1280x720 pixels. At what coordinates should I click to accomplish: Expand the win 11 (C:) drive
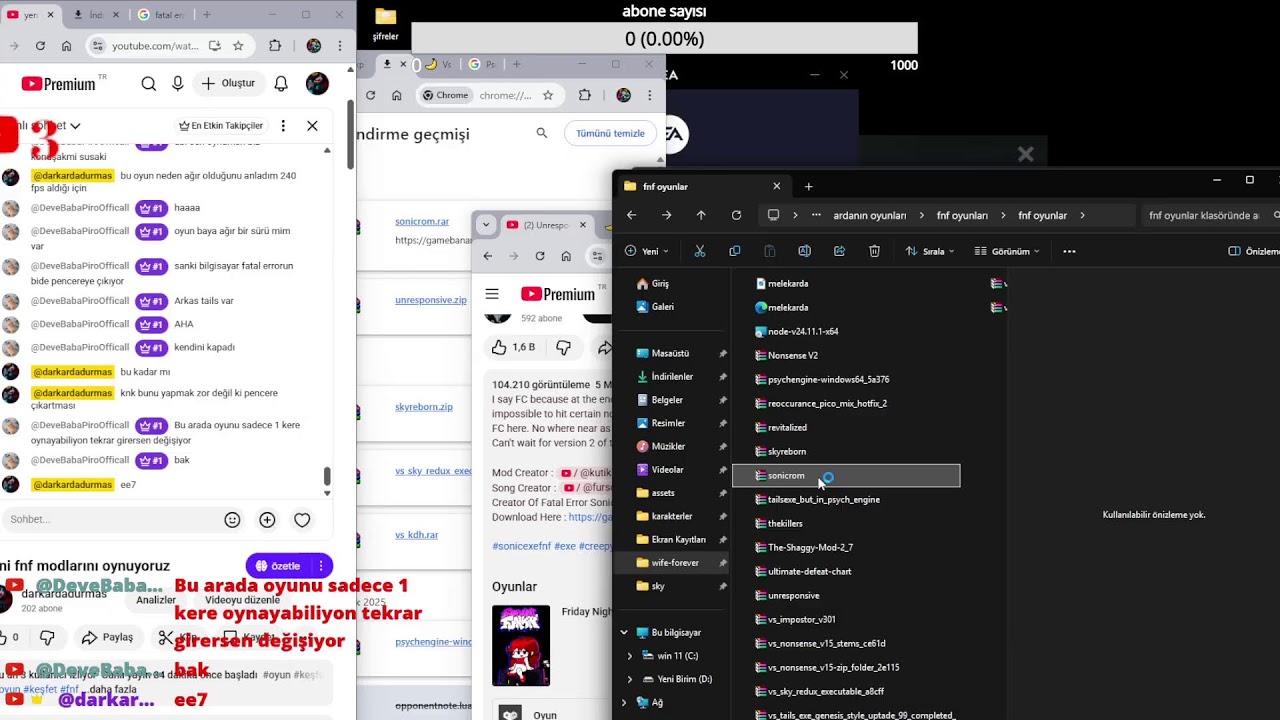[630, 656]
